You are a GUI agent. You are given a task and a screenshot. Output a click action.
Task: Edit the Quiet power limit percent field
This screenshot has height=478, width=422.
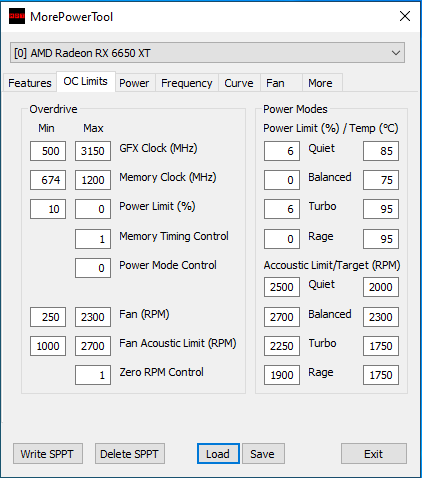click(282, 151)
